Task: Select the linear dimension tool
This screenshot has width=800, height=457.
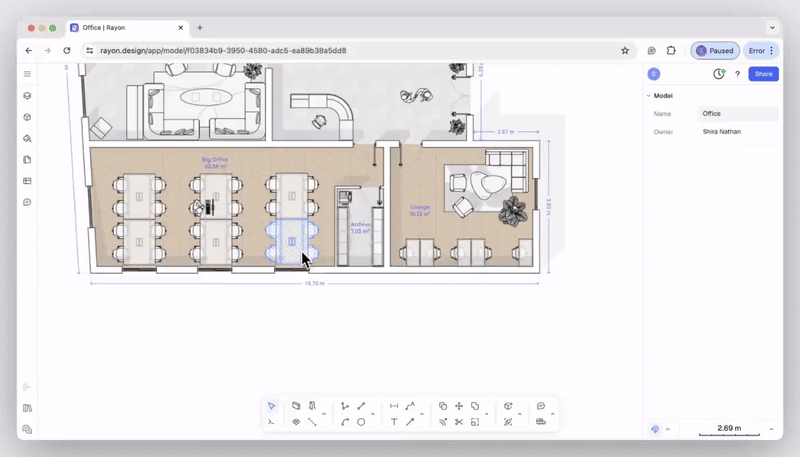Action: click(394, 406)
